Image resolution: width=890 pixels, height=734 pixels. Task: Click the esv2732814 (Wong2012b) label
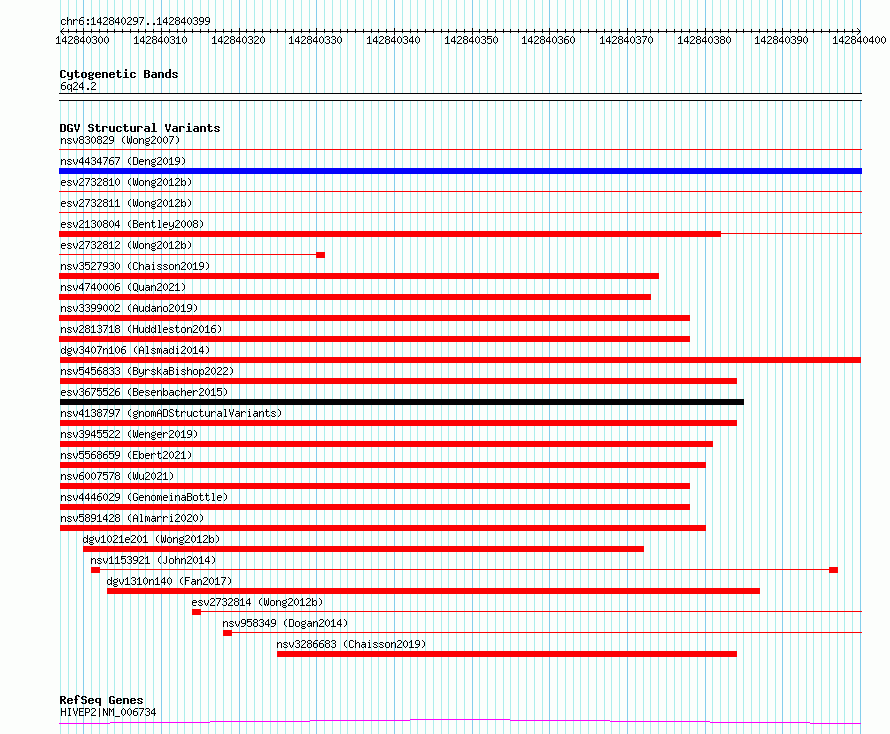[257, 602]
